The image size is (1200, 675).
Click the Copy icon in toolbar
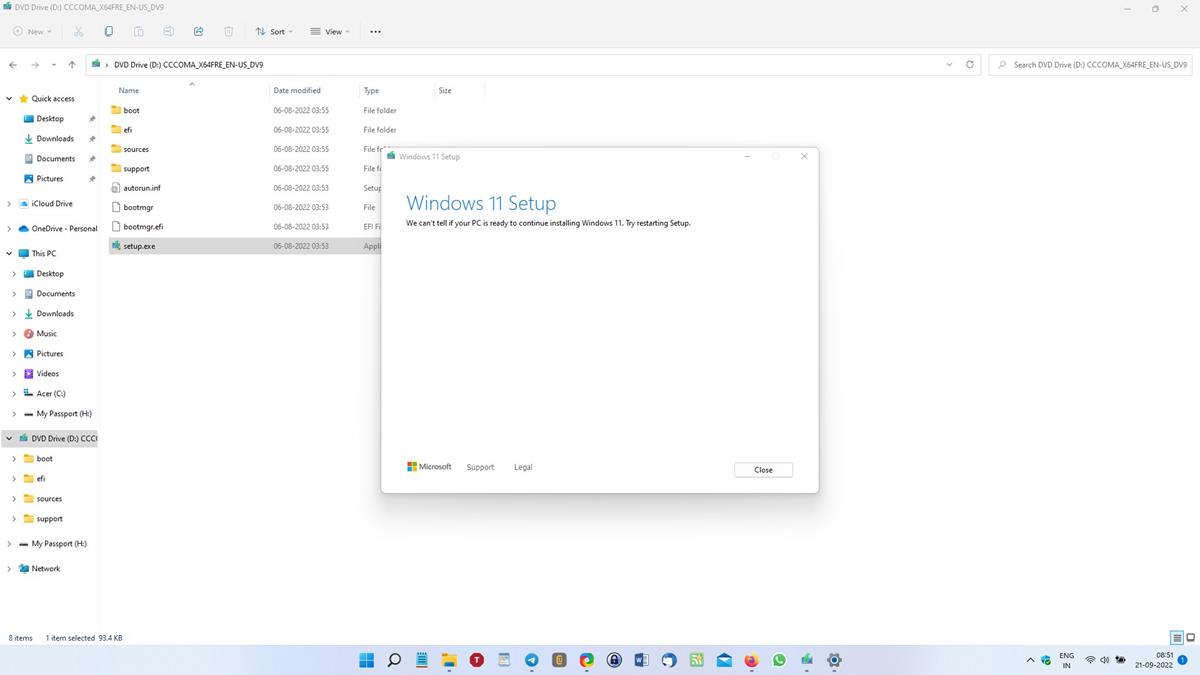pos(109,32)
